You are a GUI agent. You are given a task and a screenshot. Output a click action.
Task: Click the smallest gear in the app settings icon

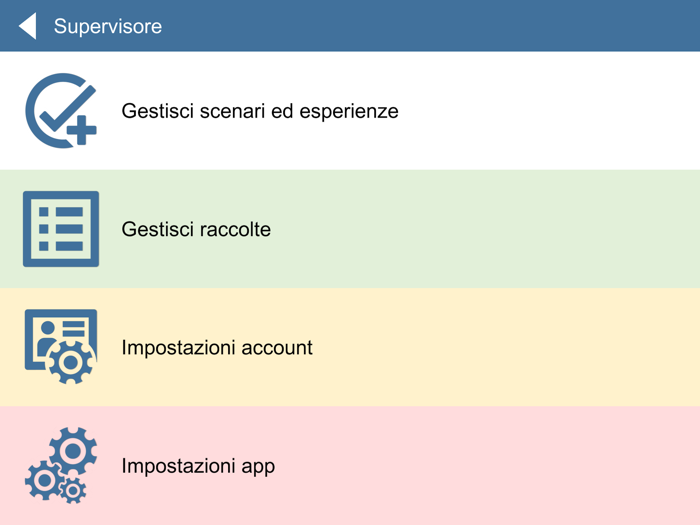[72, 490]
